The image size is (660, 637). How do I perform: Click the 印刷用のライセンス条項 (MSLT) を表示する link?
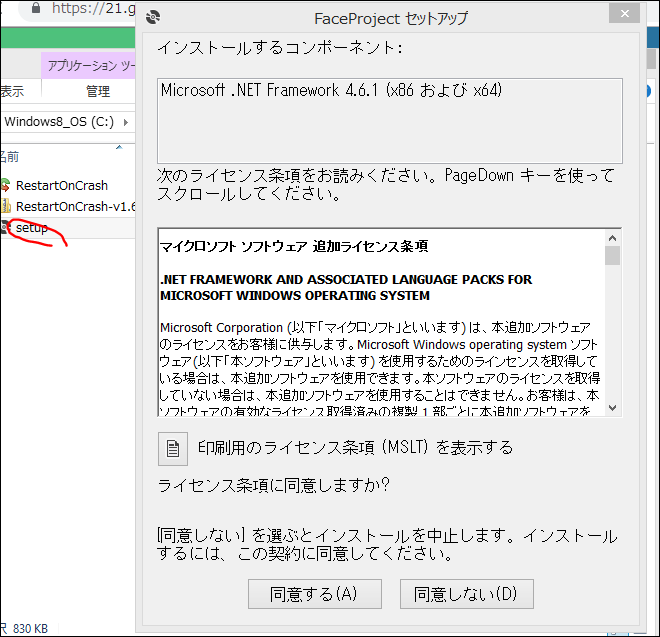click(355, 448)
